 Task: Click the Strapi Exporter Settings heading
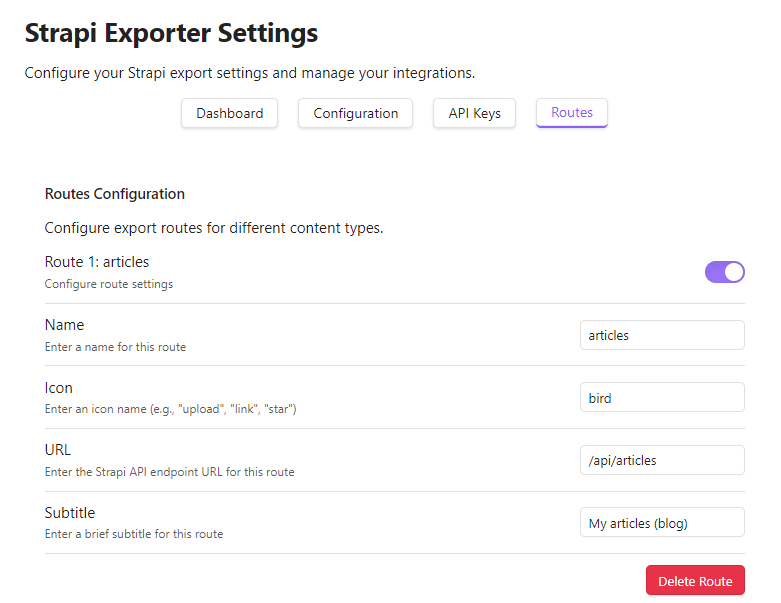point(171,33)
